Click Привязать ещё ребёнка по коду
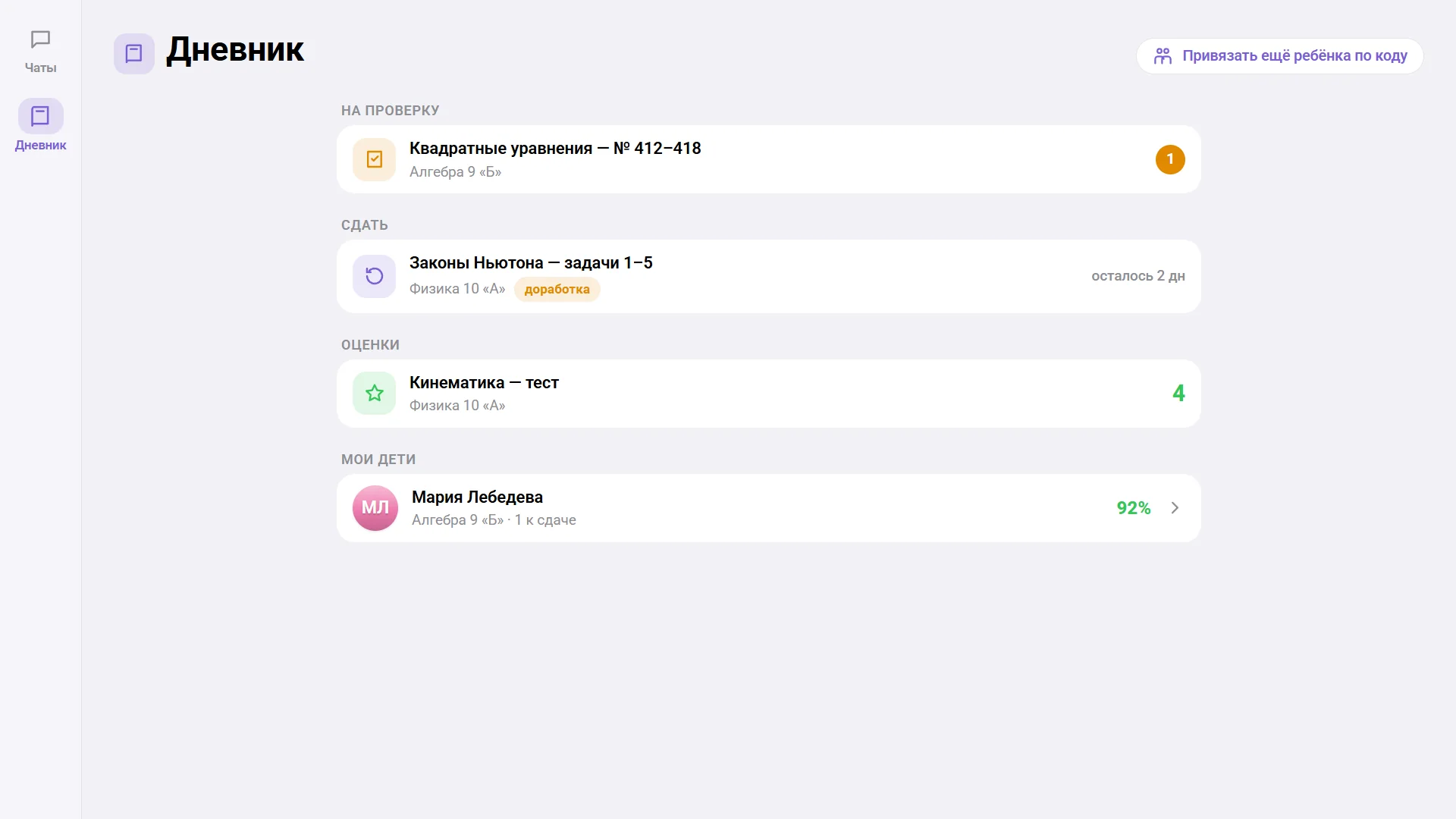This screenshot has width=1456, height=819. (x=1279, y=56)
